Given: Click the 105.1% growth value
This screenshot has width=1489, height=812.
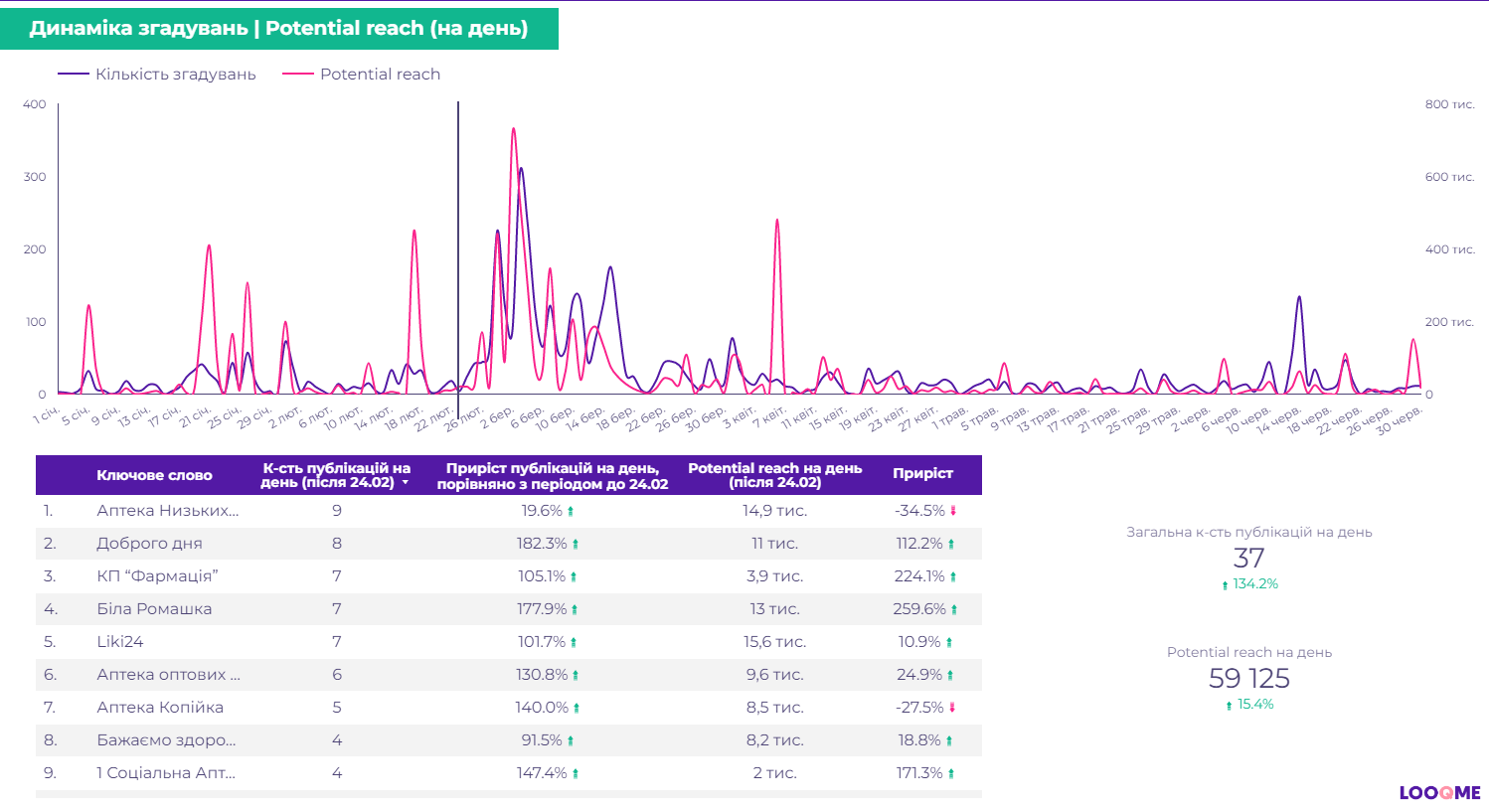Looking at the screenshot, I should [542, 576].
